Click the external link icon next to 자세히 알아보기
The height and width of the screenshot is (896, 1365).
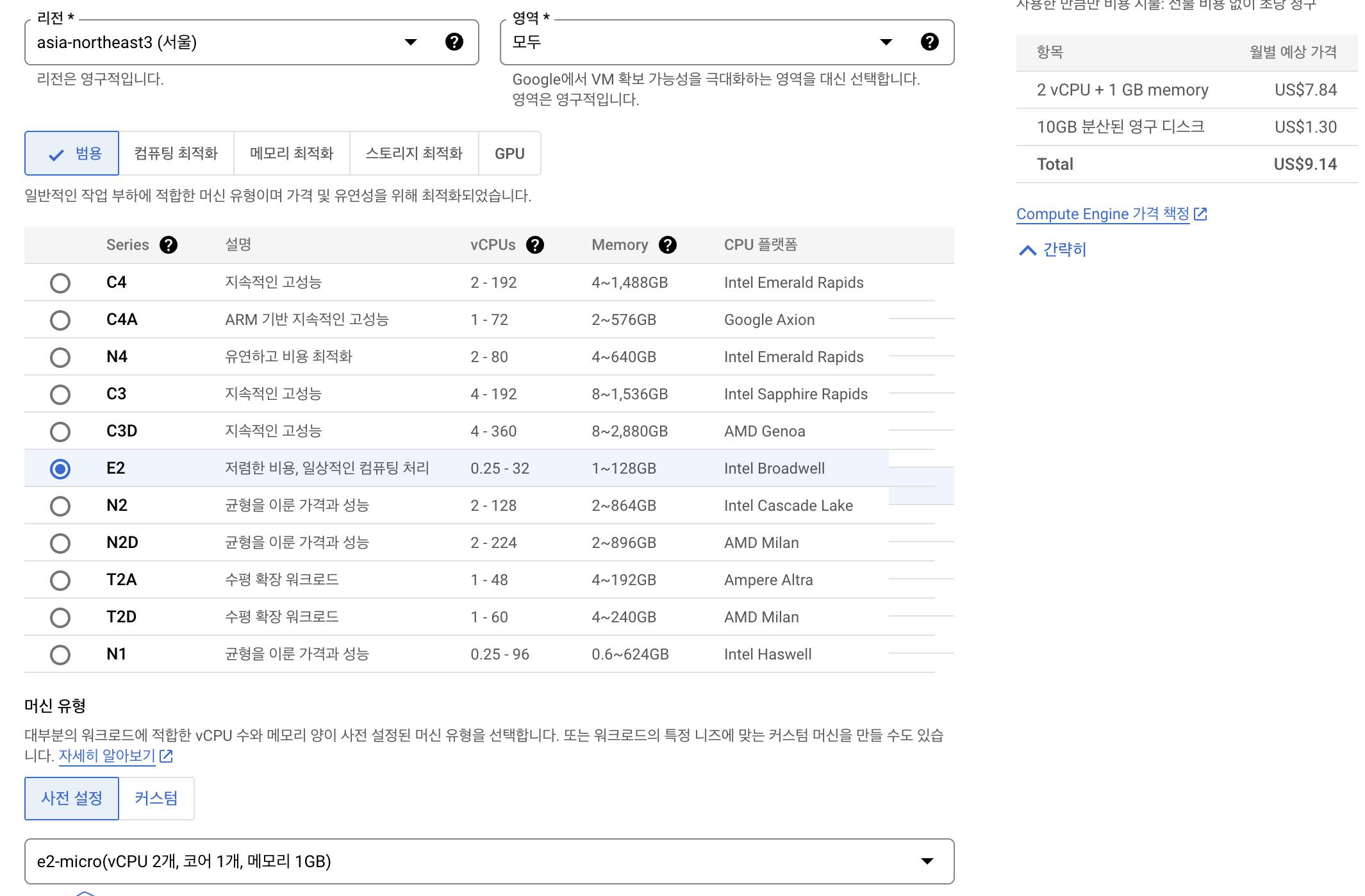tap(166, 756)
